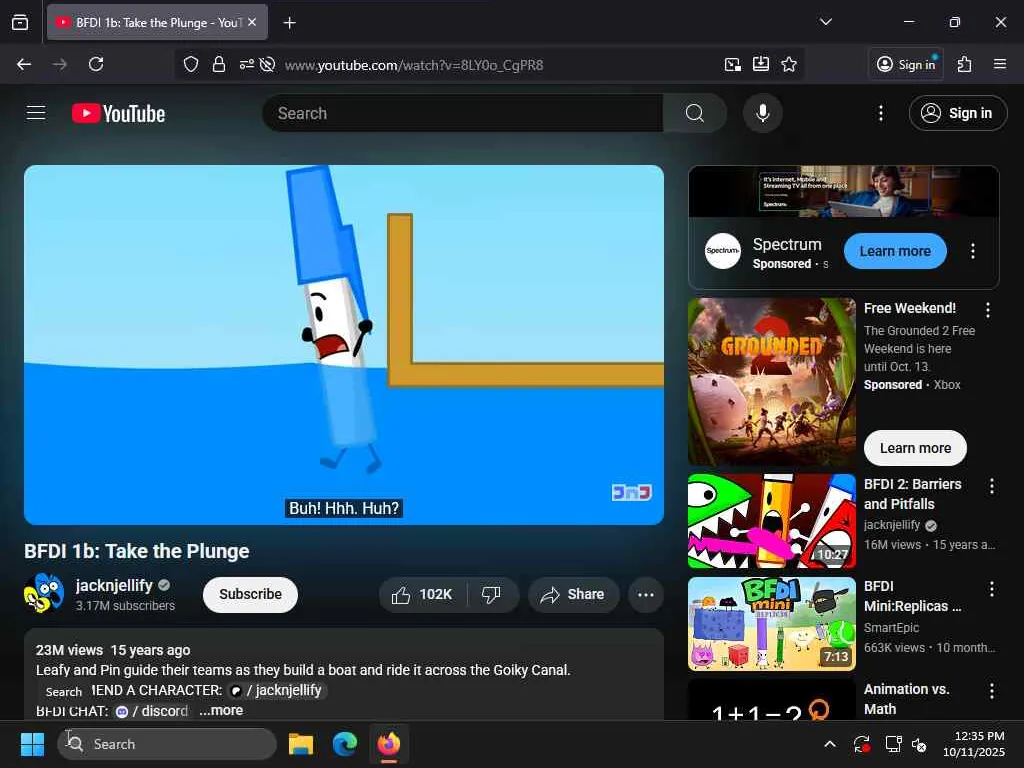Viewport: 1024px width, 768px height.
Task: Open a new tab with plus button
Action: (x=289, y=23)
